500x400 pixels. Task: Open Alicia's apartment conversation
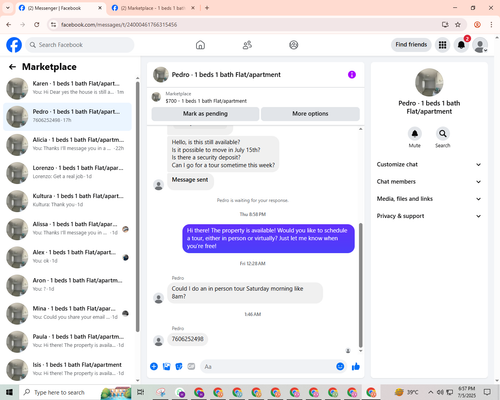(67, 145)
